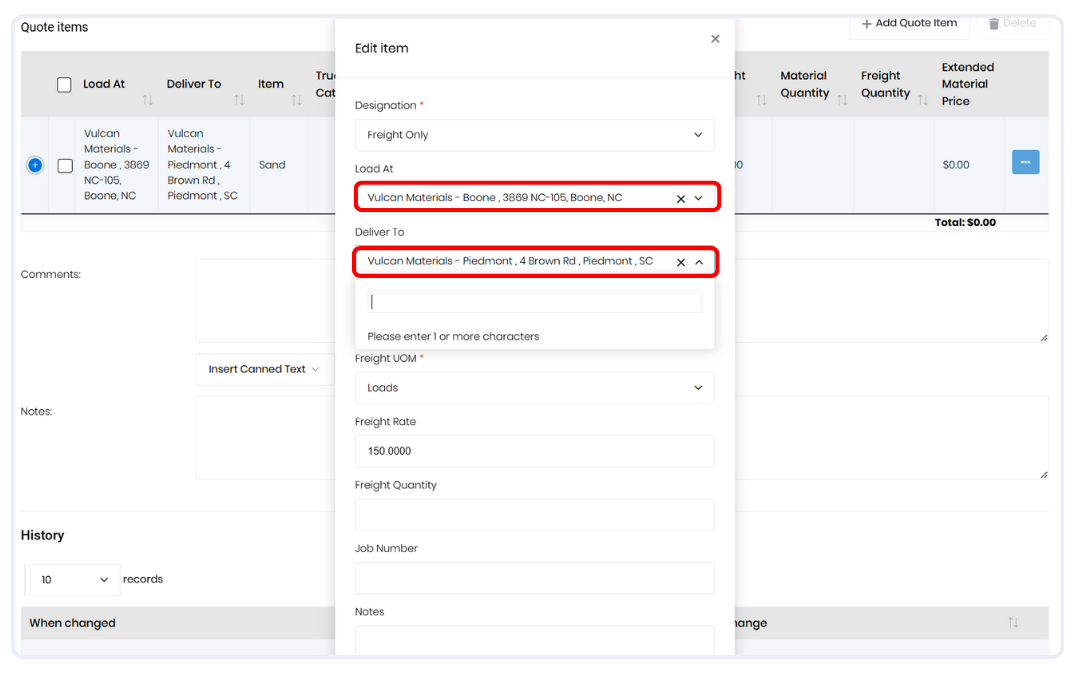Screen dimensions: 1073x680
Task: Sort by Material Quantity column arrows
Action: coord(842,99)
